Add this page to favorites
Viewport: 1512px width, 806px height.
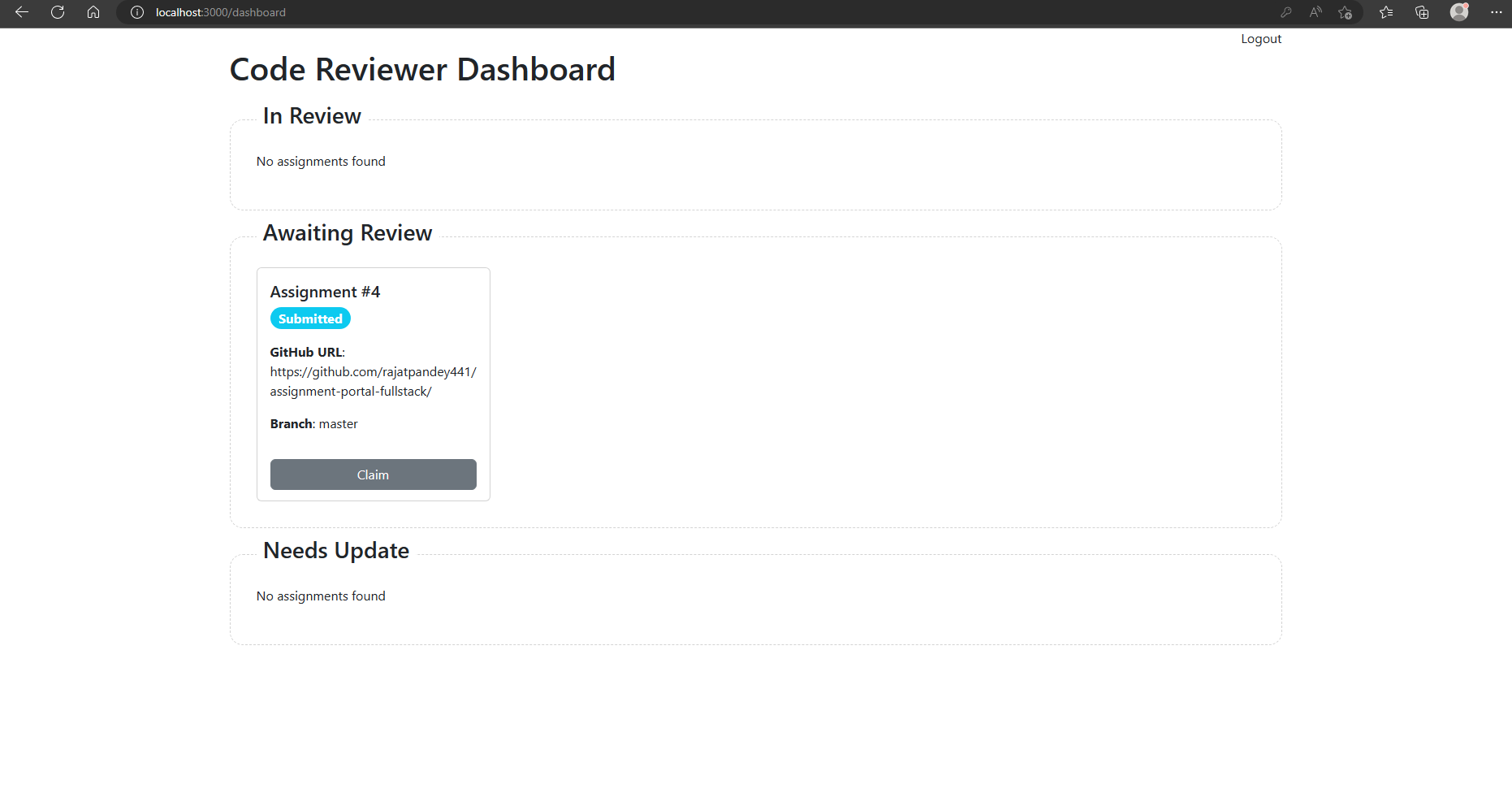pyautogui.click(x=1346, y=12)
